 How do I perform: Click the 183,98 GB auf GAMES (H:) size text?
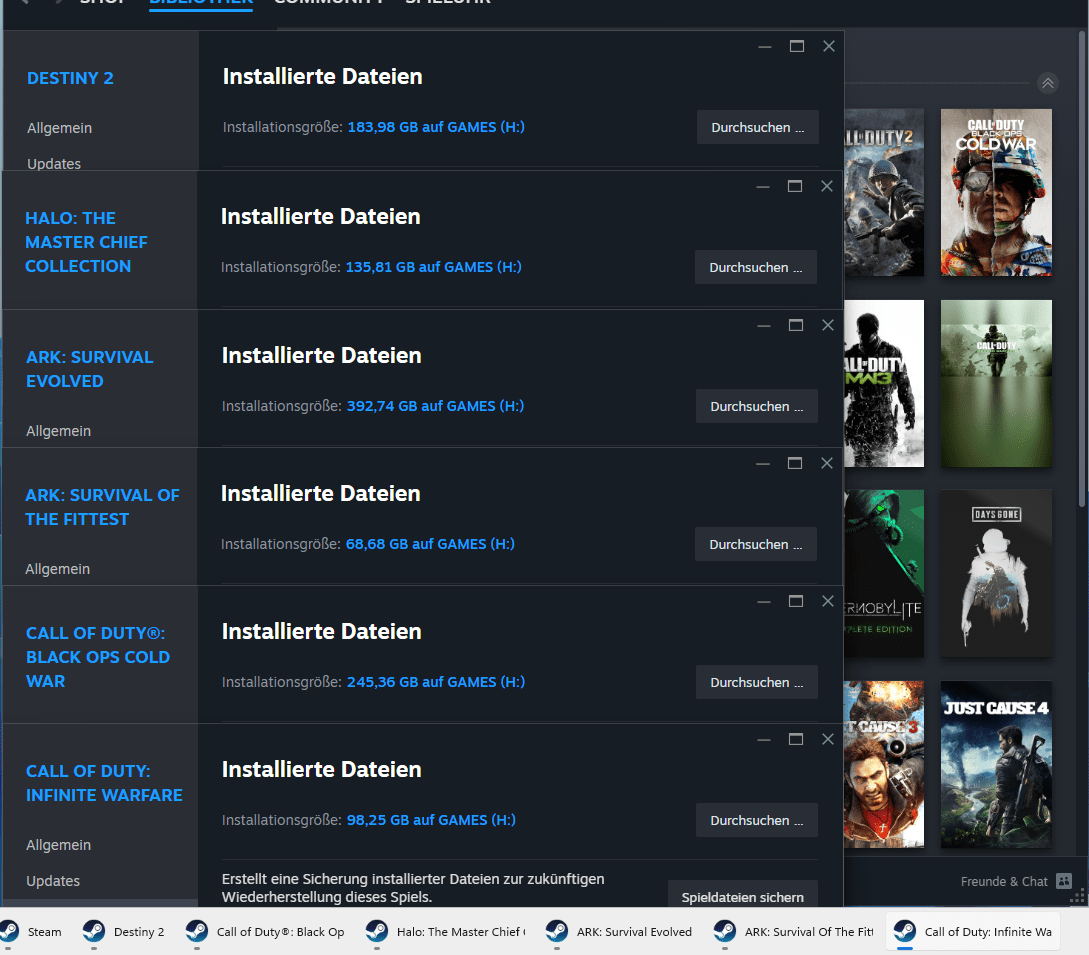click(436, 127)
